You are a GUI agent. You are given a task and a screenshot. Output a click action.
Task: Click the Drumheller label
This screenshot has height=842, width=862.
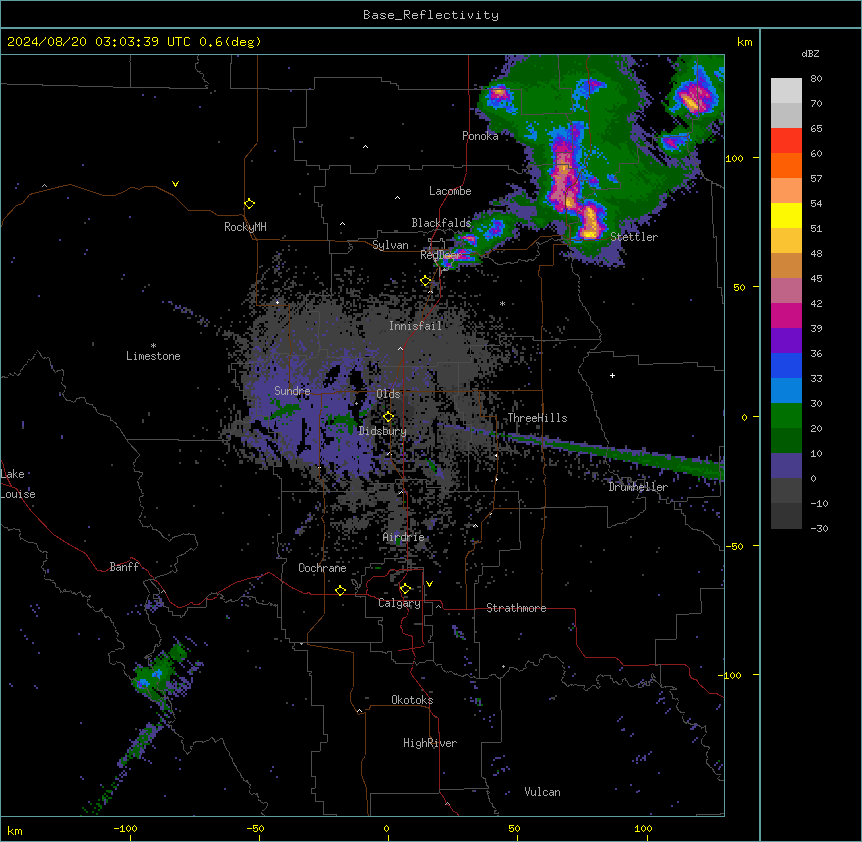[638, 487]
